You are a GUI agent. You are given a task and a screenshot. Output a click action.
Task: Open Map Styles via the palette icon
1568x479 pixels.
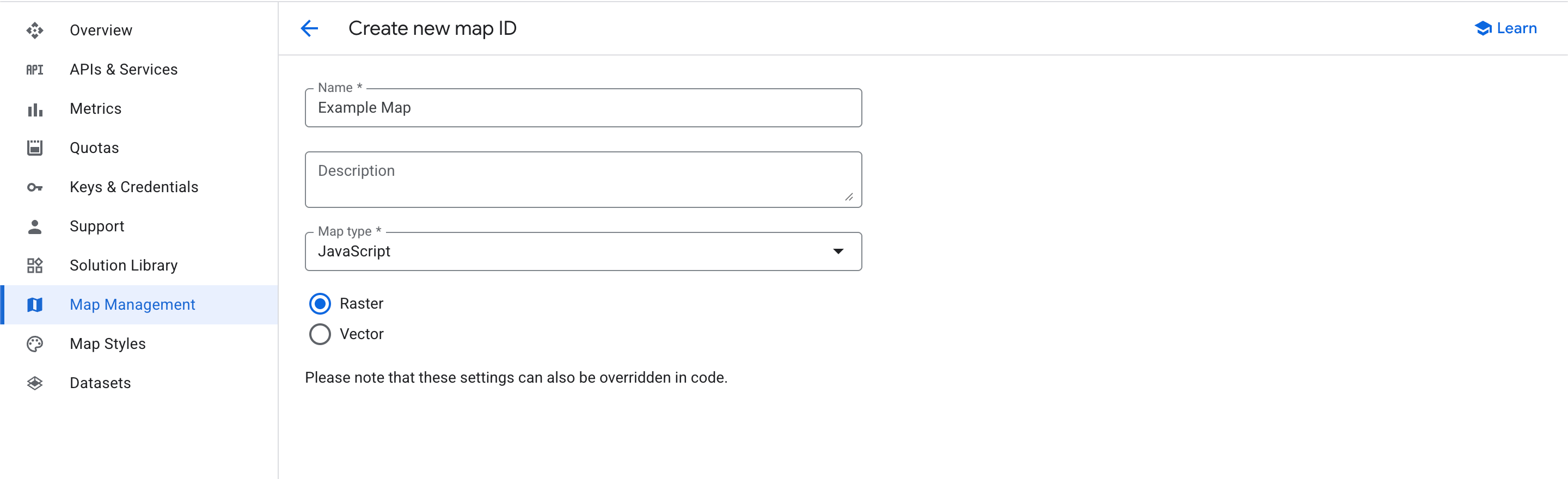(35, 343)
